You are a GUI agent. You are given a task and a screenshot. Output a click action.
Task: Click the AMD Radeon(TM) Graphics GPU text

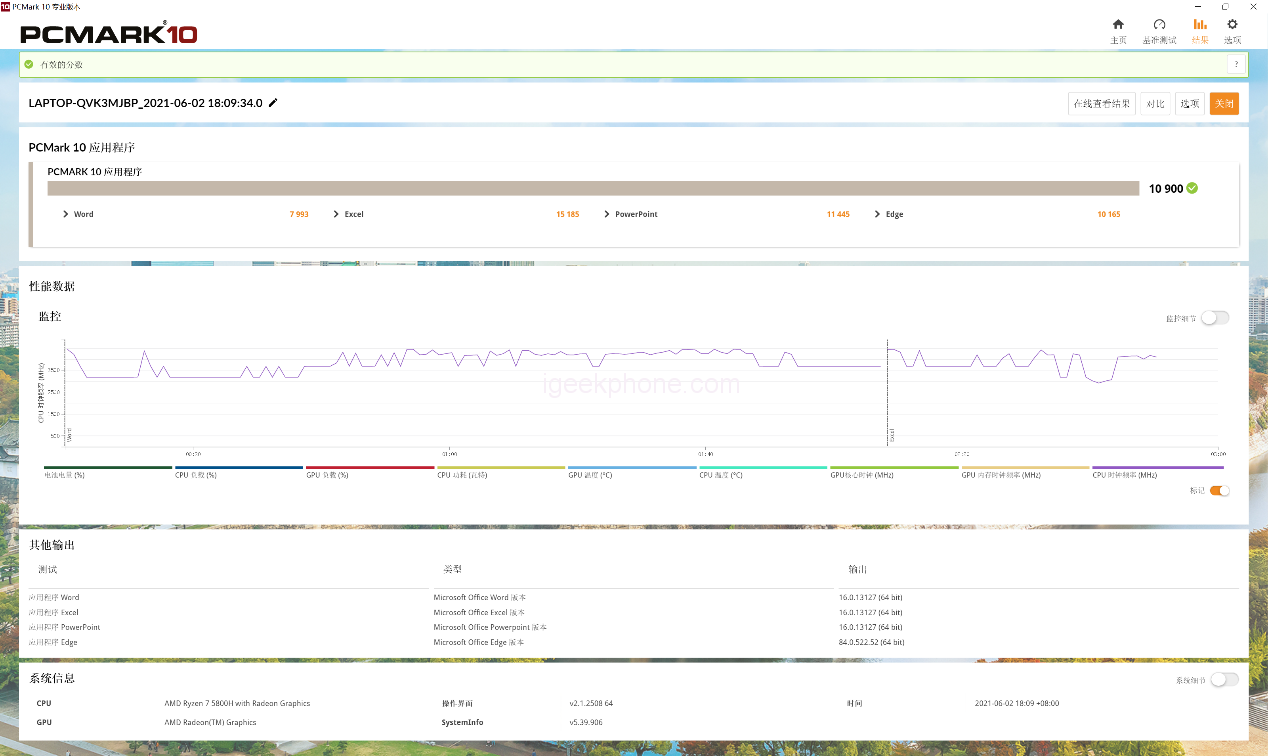coord(210,722)
